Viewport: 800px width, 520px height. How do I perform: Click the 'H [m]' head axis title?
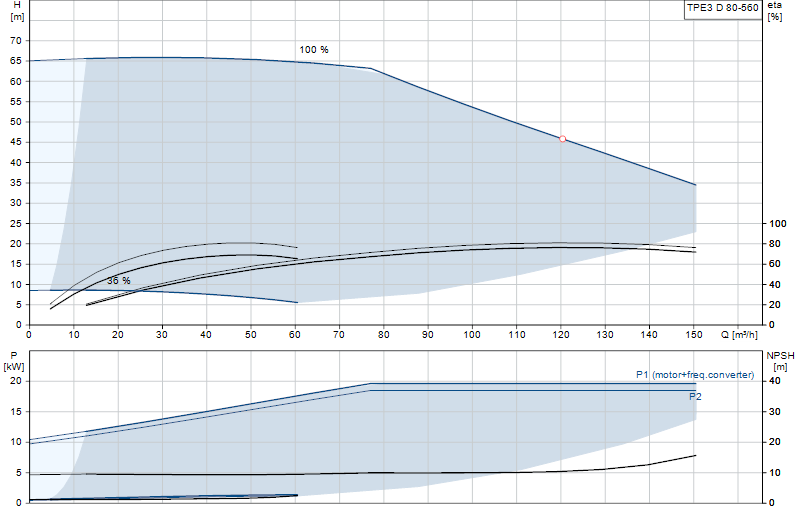pos(17,11)
